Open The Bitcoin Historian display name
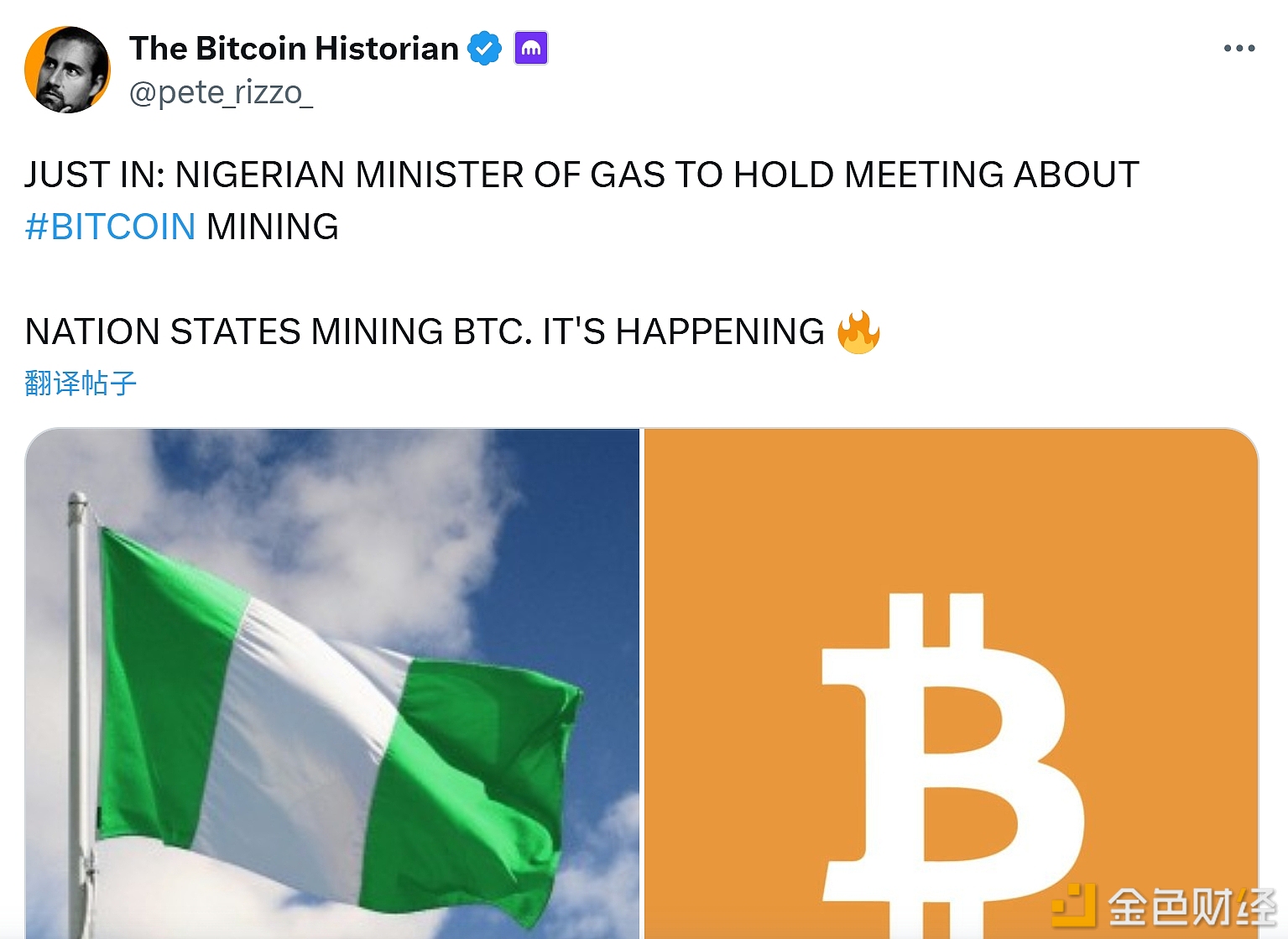1288x939 pixels. [294, 49]
